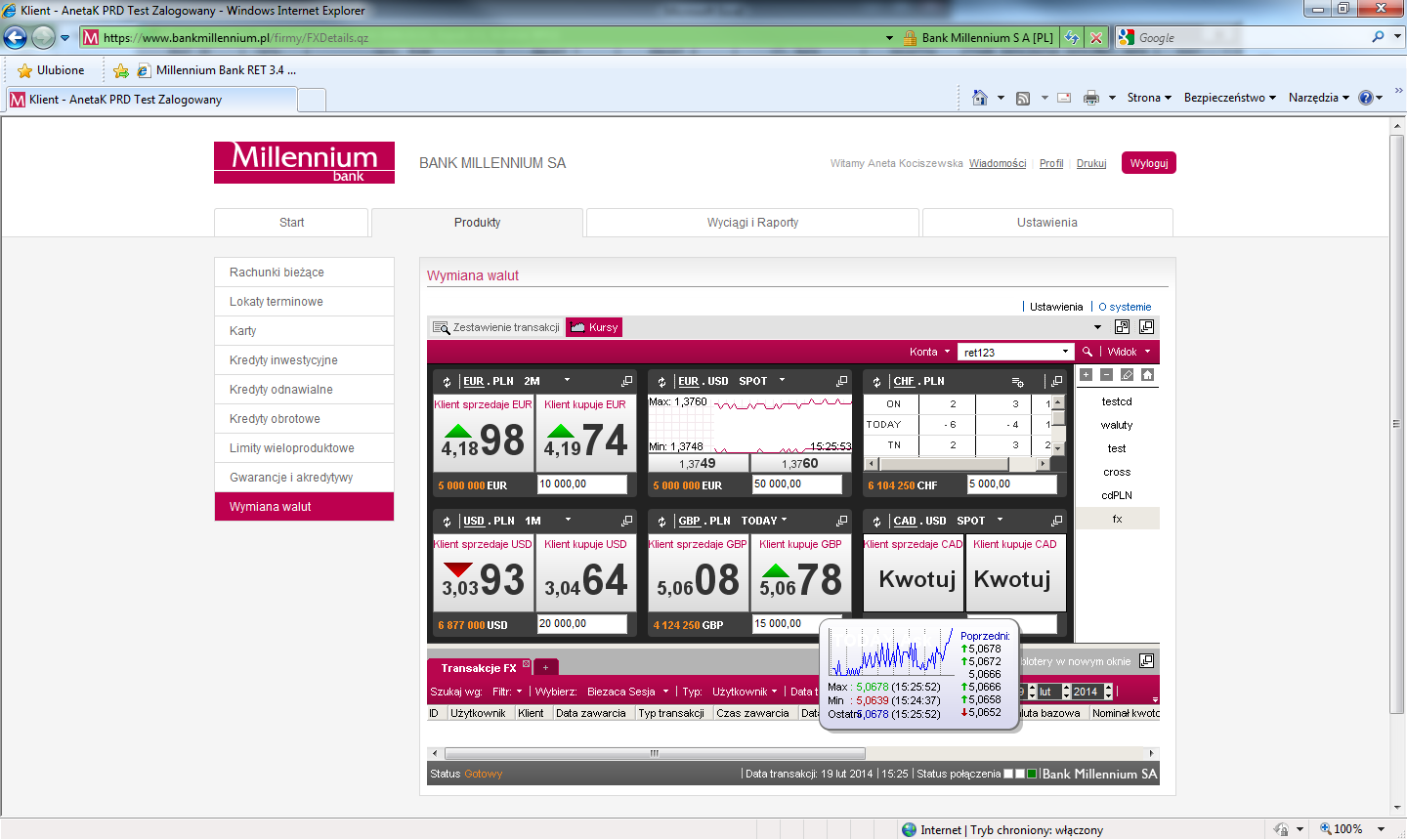Click the refresh icon on EUR.USD tile

click(661, 382)
